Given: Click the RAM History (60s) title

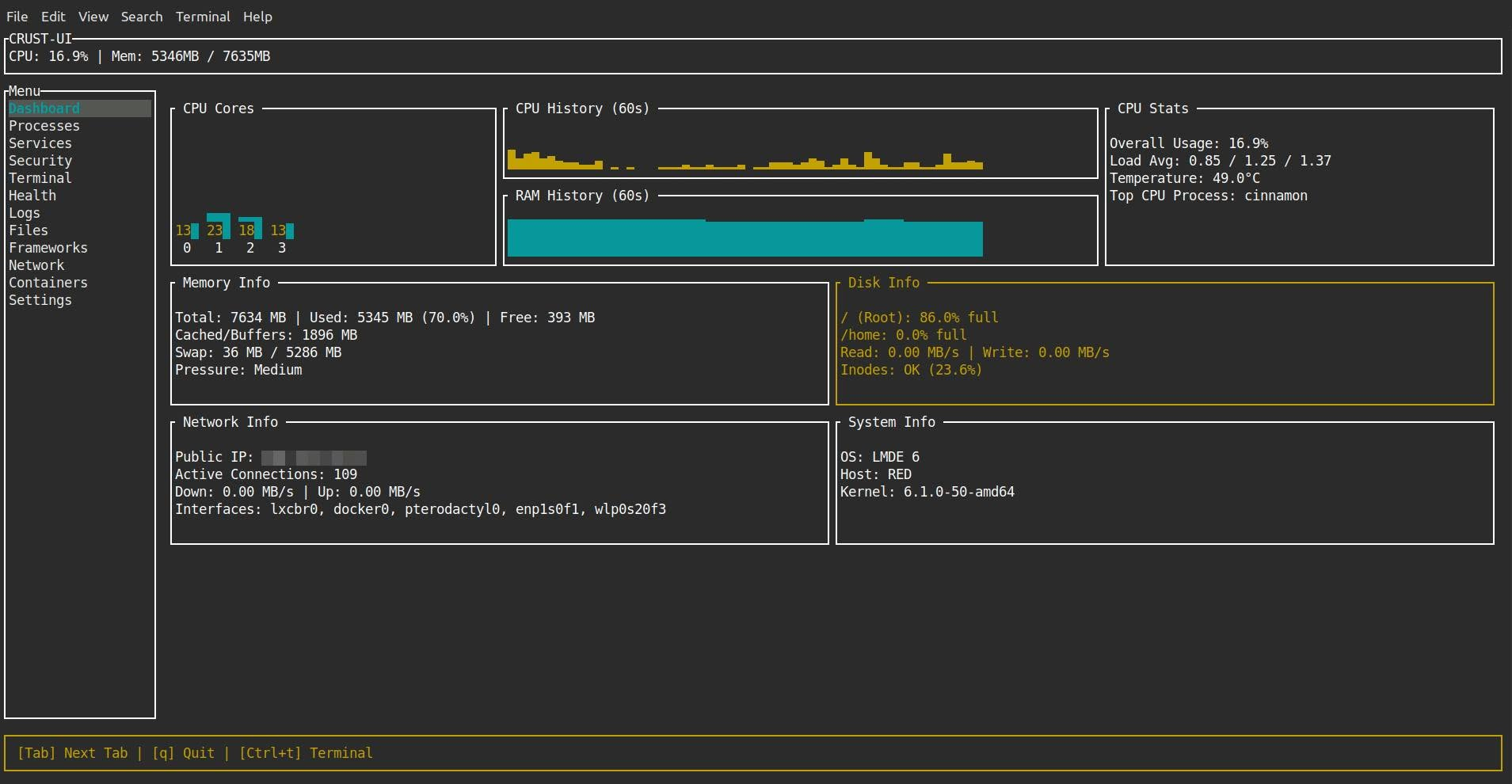Looking at the screenshot, I should (582, 196).
